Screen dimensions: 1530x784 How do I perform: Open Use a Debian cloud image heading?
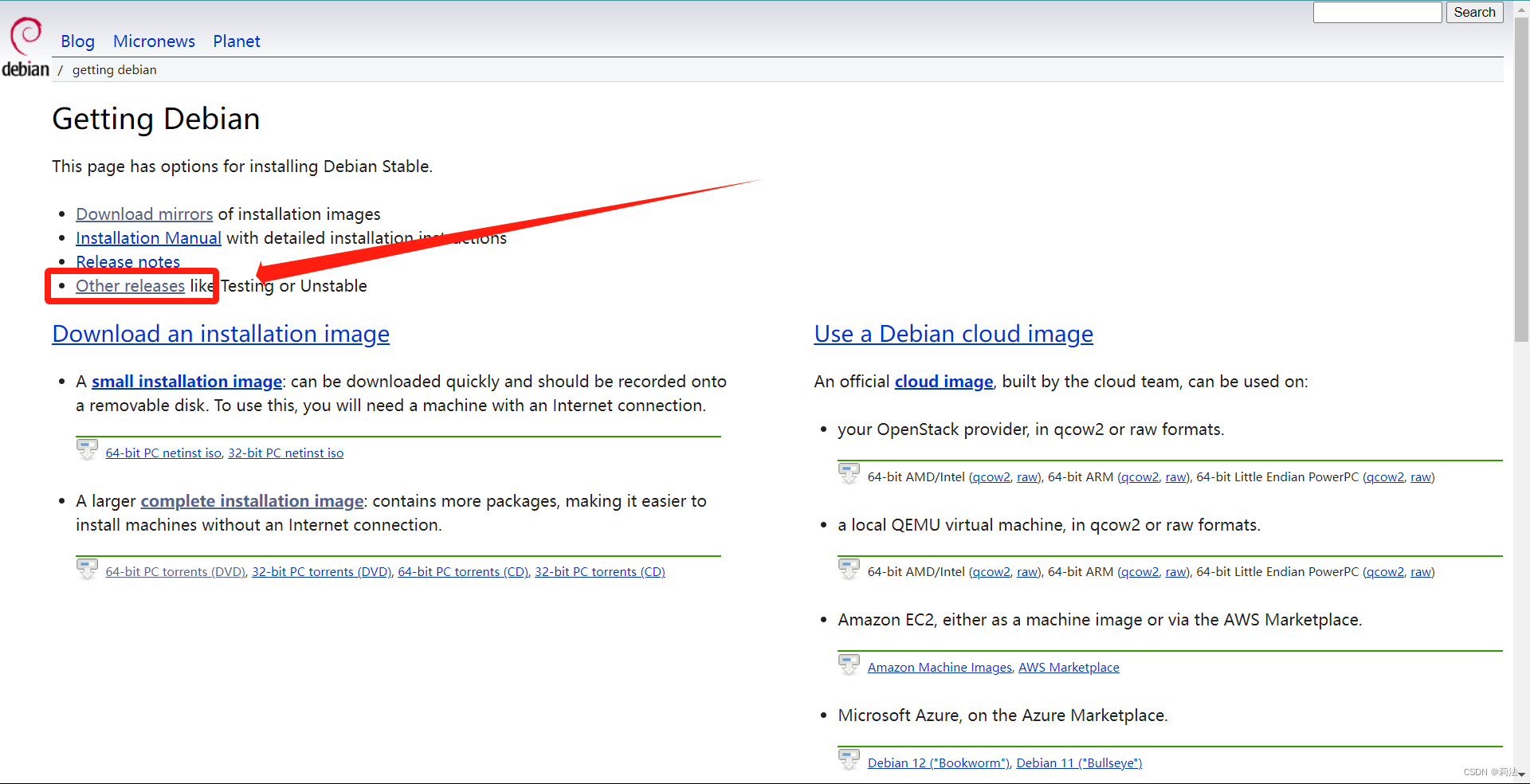coord(954,334)
